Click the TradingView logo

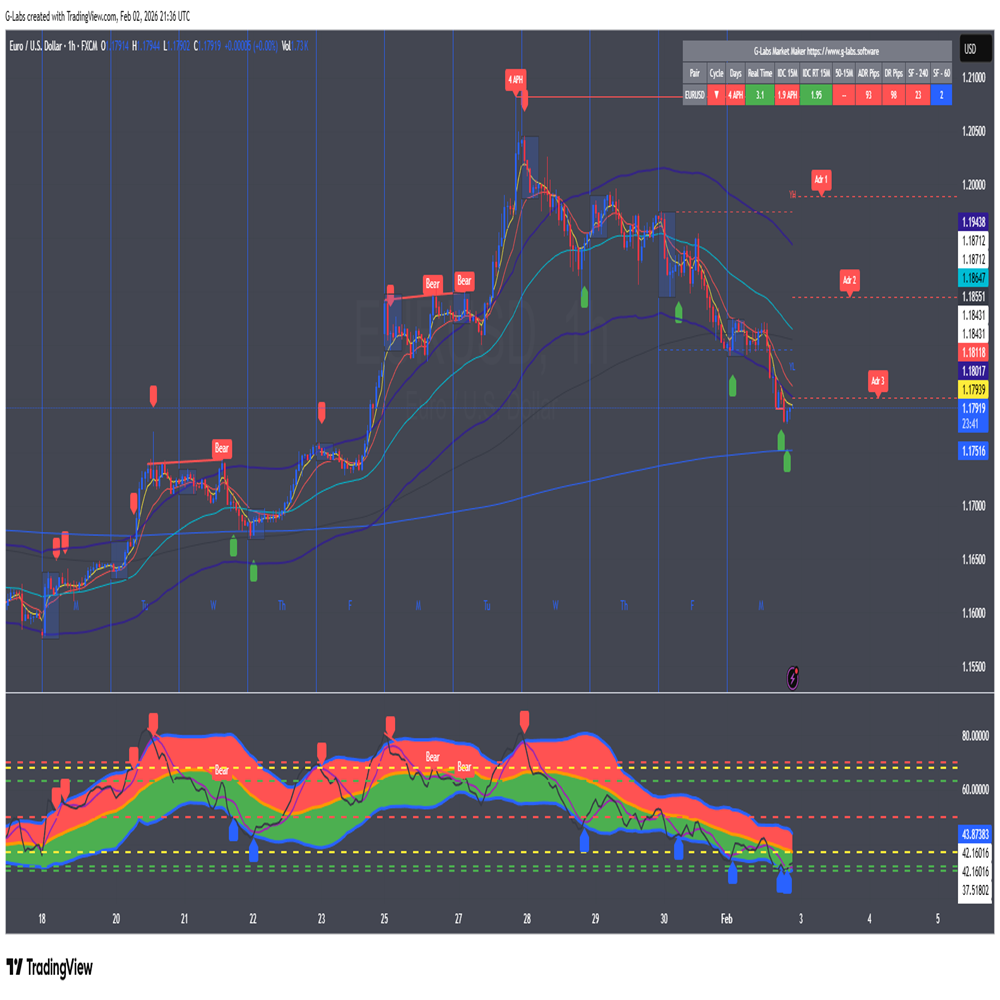[50, 967]
